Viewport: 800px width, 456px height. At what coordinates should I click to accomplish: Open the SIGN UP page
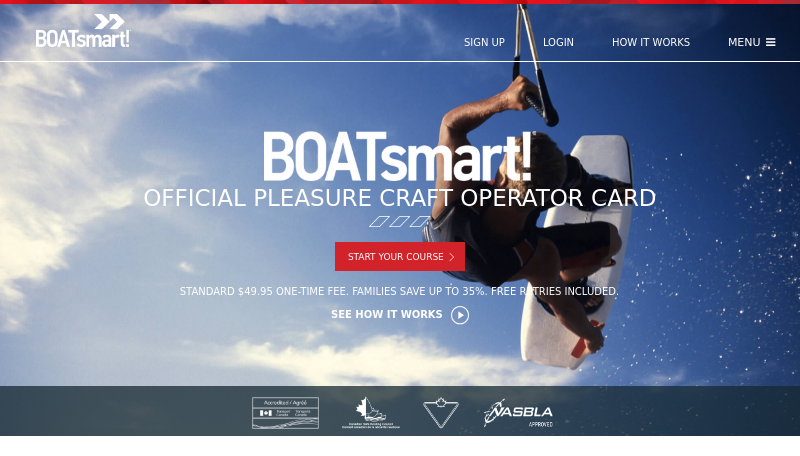484,42
